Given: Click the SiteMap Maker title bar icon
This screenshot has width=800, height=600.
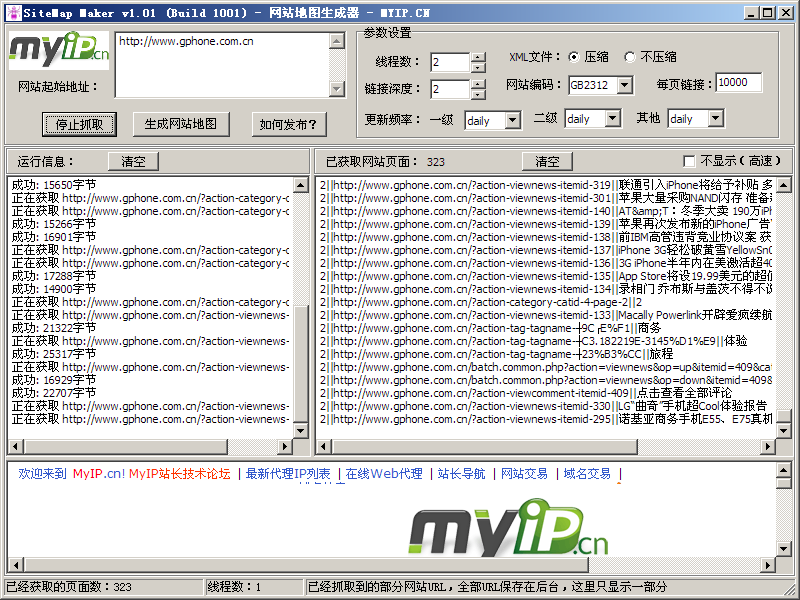Looking at the screenshot, I should point(13,13).
